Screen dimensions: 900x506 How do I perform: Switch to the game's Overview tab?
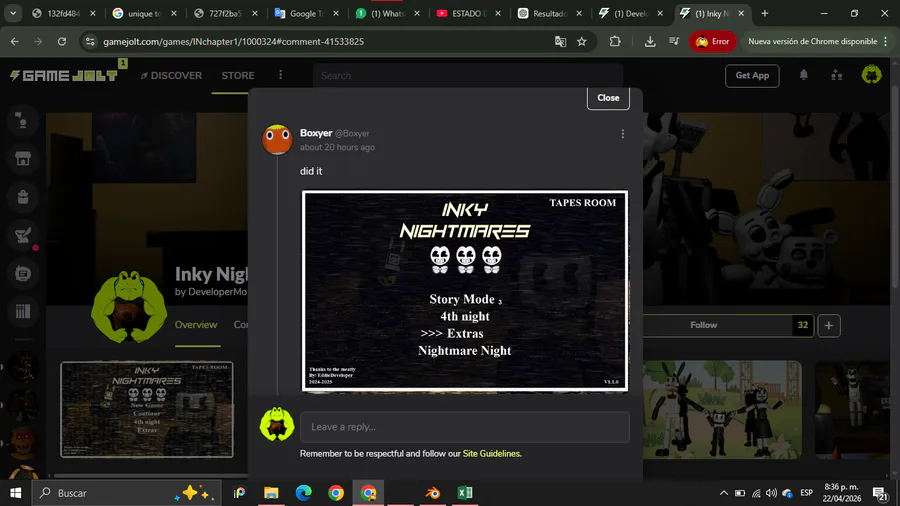(196, 325)
